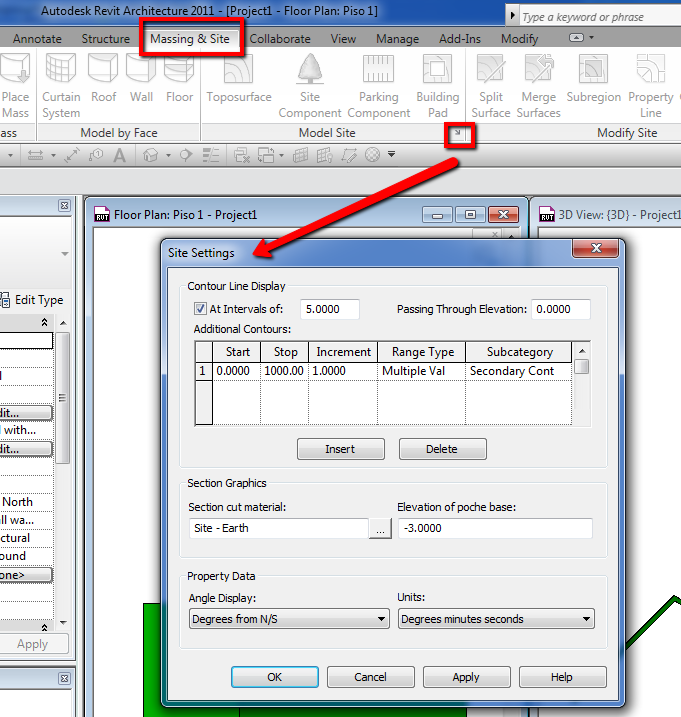This screenshot has height=717, width=681.
Task: Open the Customize Quick Access Toolbar dropdown
Action: click(x=391, y=154)
